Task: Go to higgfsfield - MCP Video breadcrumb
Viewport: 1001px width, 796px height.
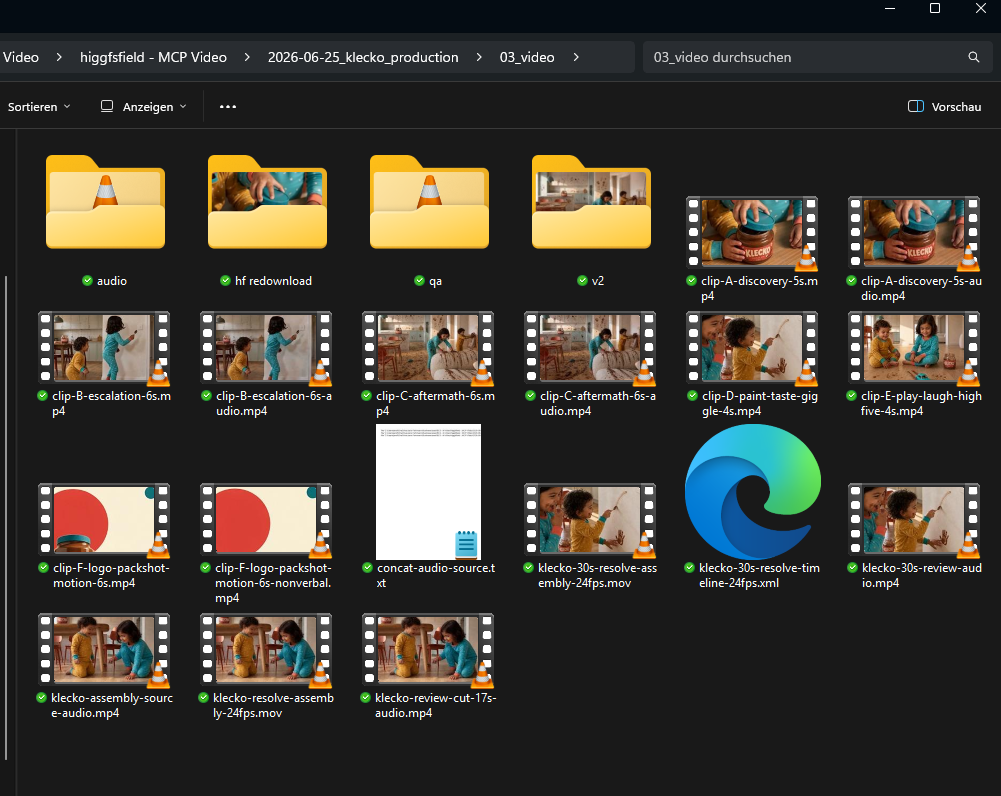Action: 153,57
